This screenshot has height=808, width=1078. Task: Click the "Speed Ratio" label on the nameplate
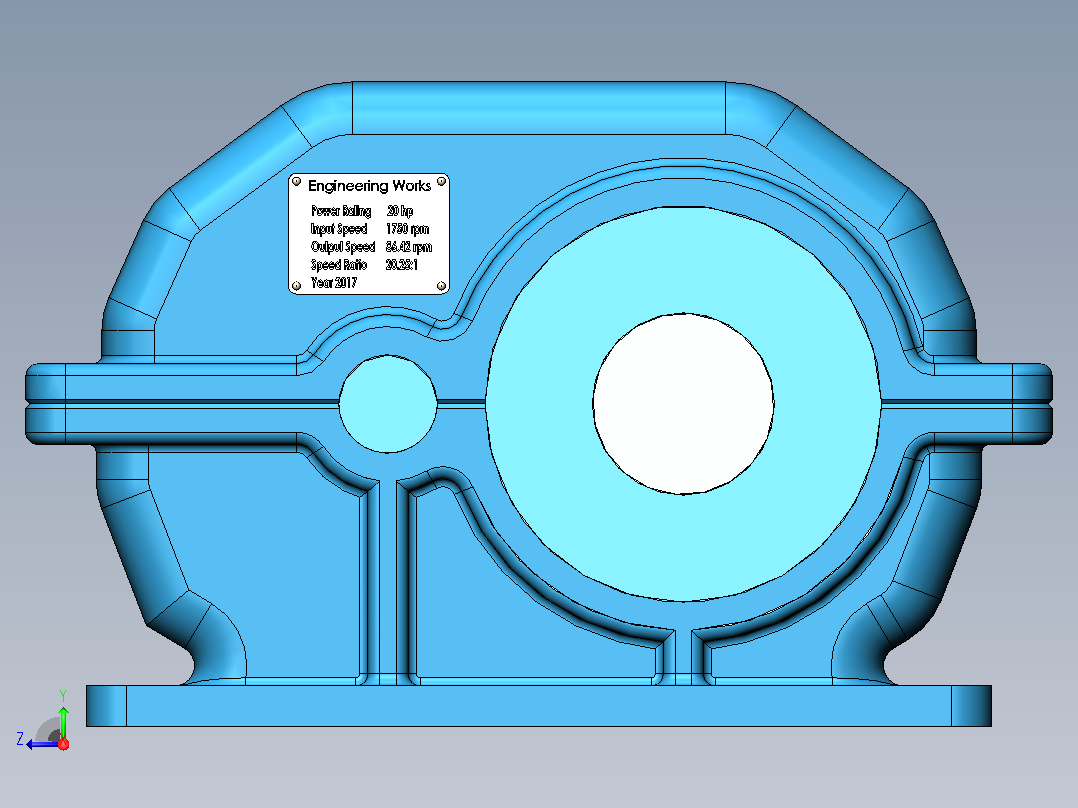[339, 265]
